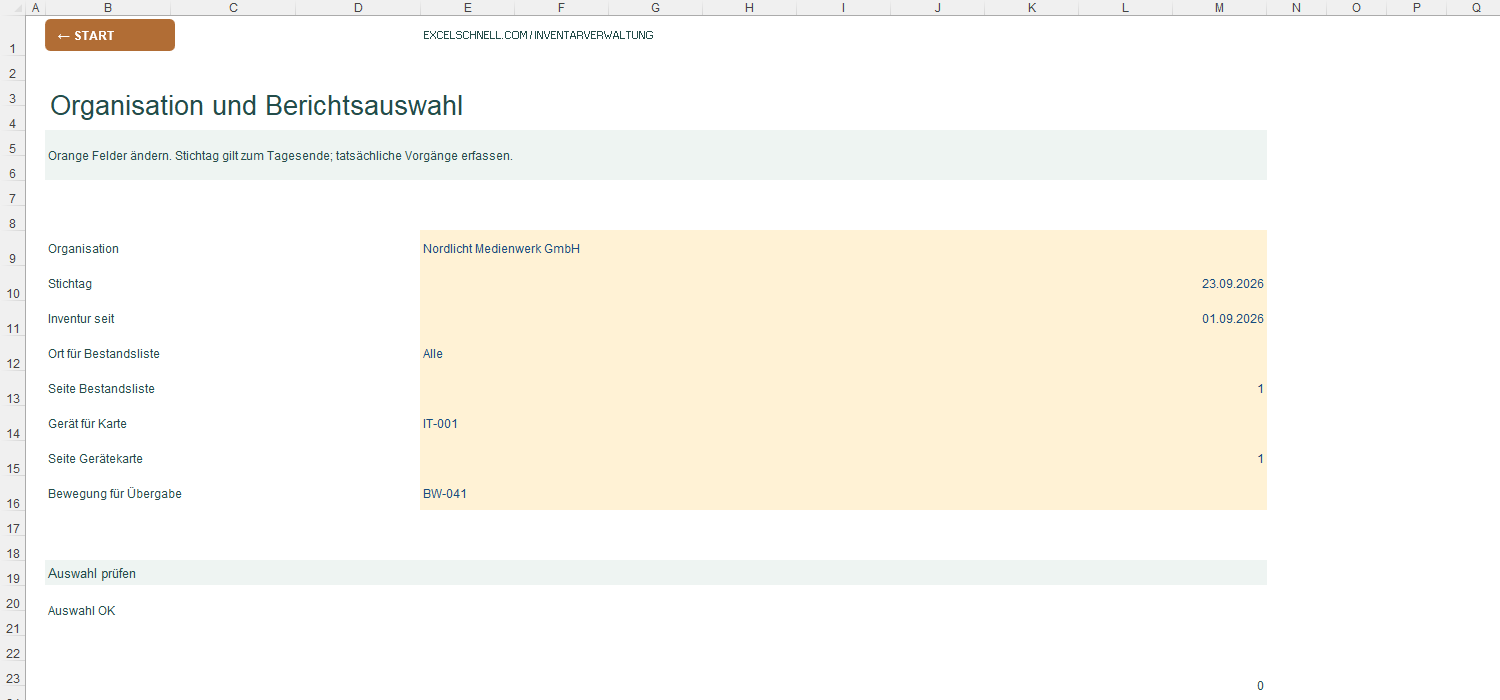Click the Auswahl OK label cell
The image size is (1500, 700).
[x=82, y=610]
